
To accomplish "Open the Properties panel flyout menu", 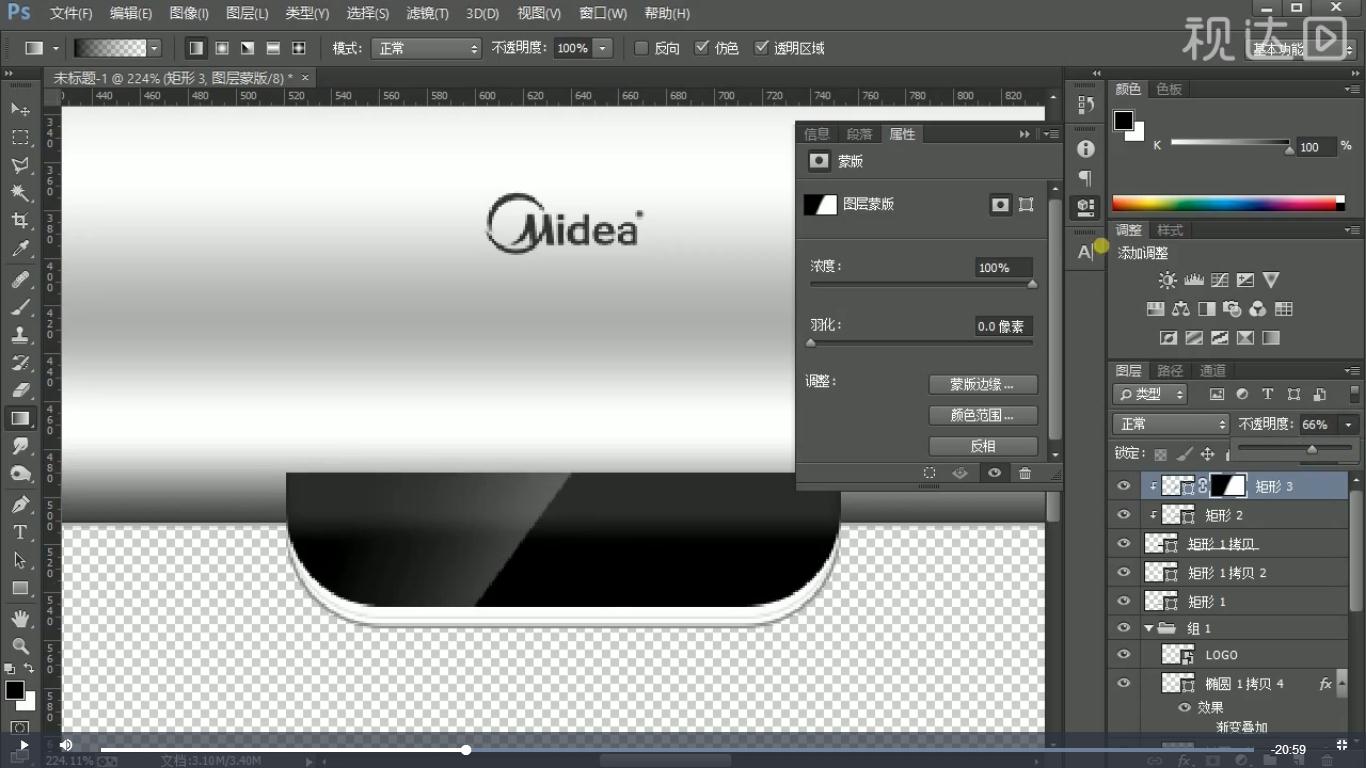I will pyautogui.click(x=1051, y=134).
